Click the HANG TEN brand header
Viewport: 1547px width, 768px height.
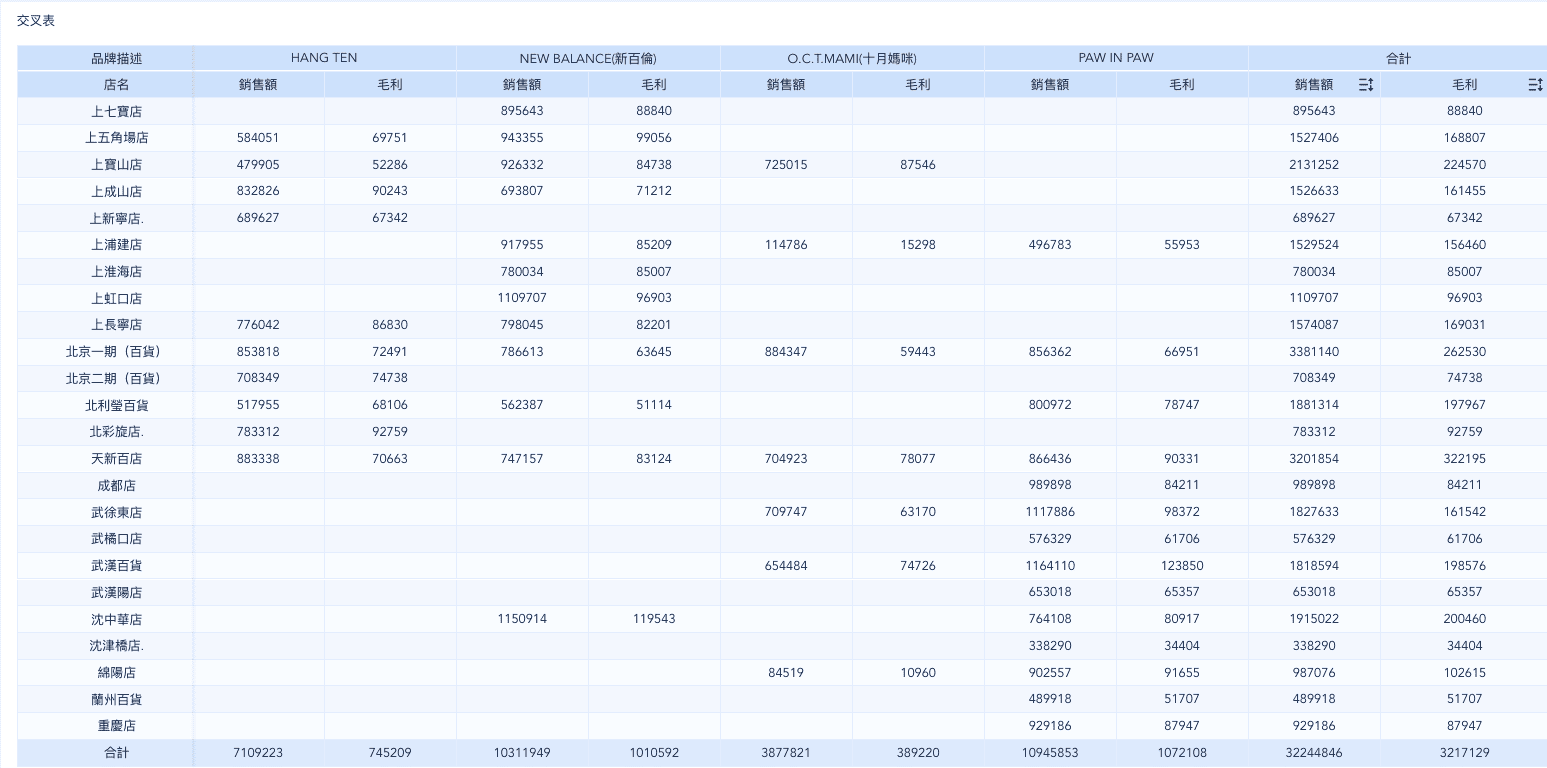coord(324,58)
